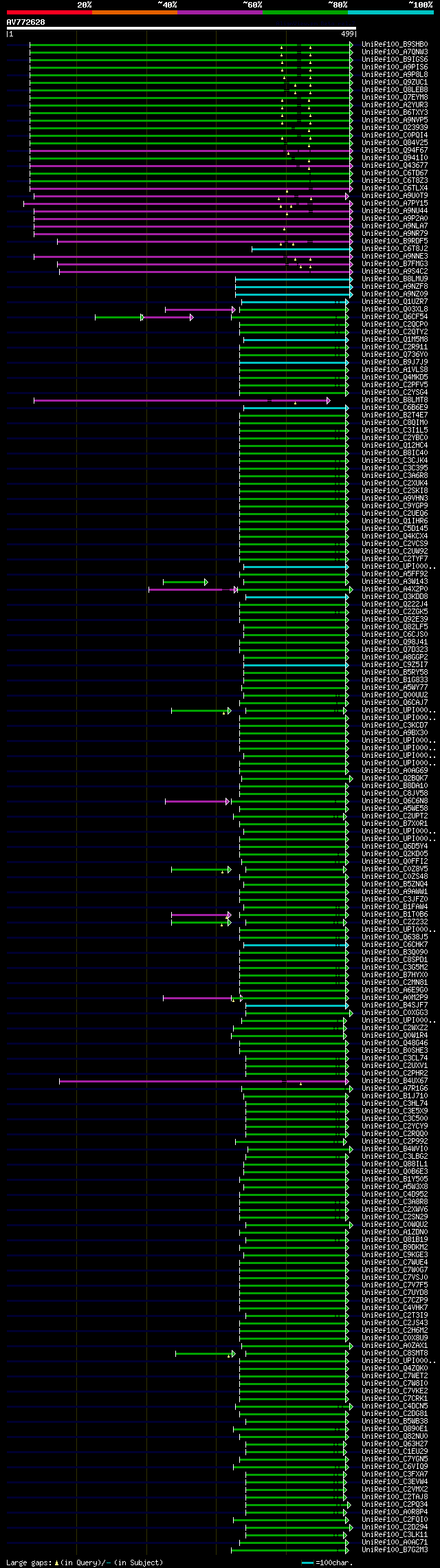
Task: Select hit label UniRef100_A7PY15
Action: (395, 204)
